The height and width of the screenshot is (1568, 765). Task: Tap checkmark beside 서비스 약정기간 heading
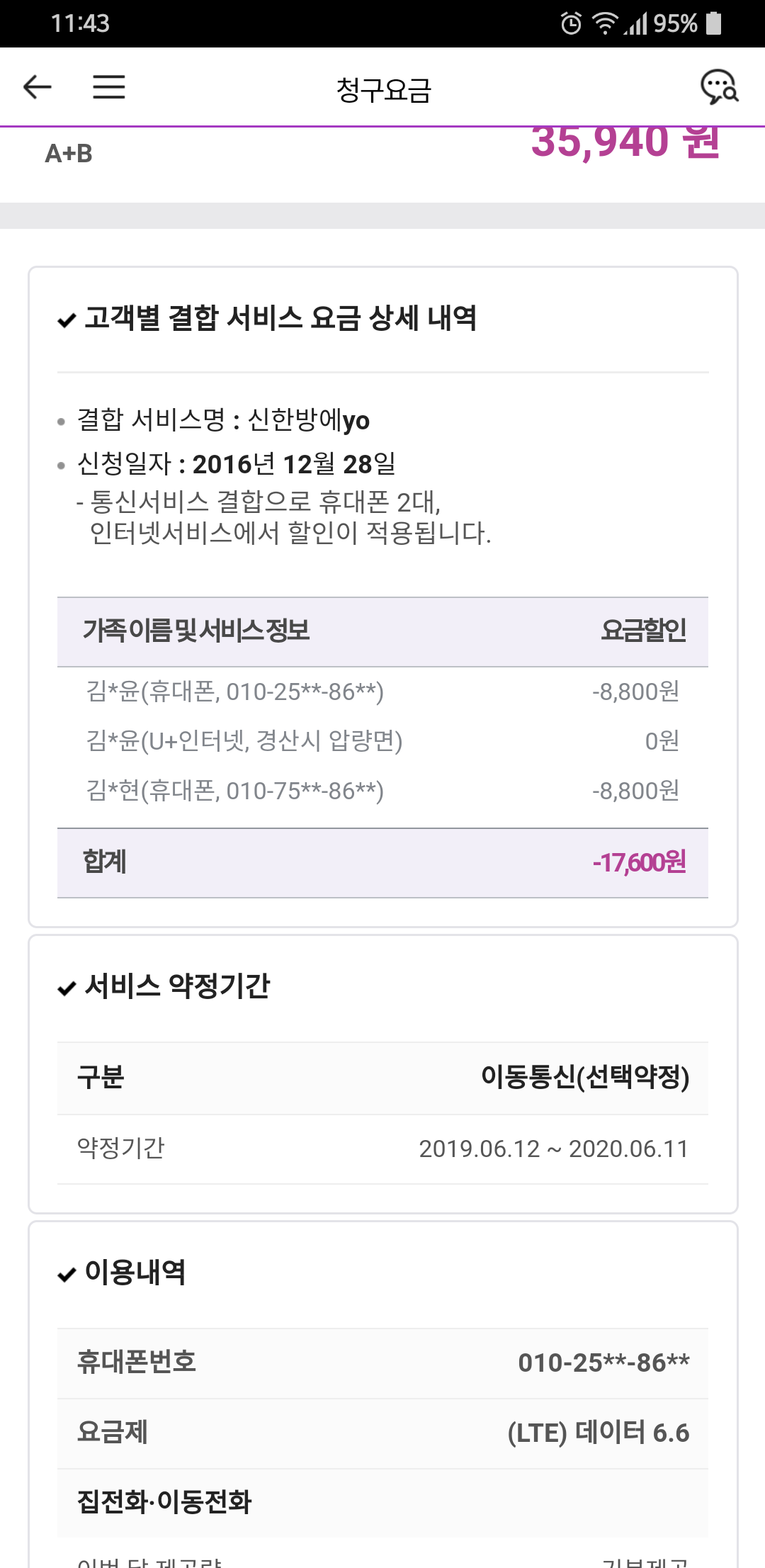pos(67,988)
